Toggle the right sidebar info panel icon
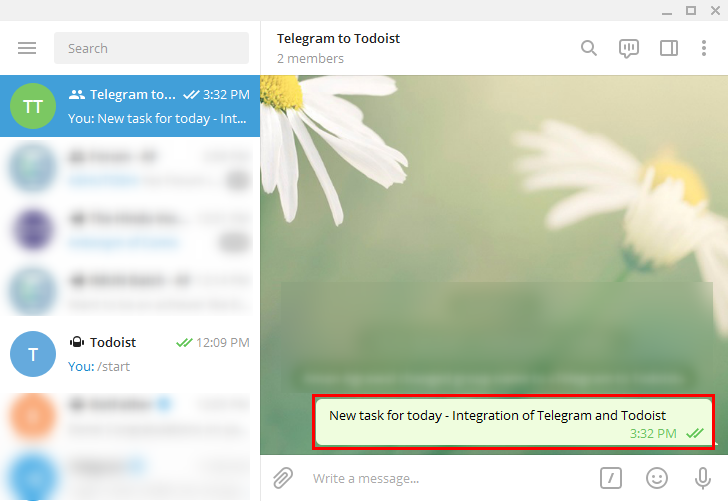Image resolution: width=728 pixels, height=501 pixels. coord(669,48)
